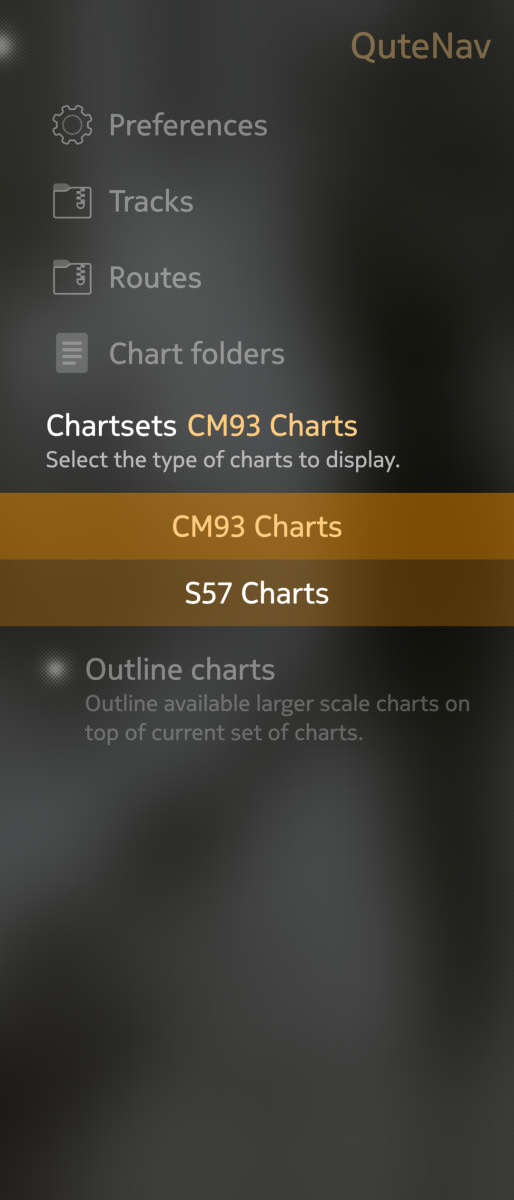Open the Routes menu entry
The height and width of the screenshot is (1200, 514).
click(155, 277)
